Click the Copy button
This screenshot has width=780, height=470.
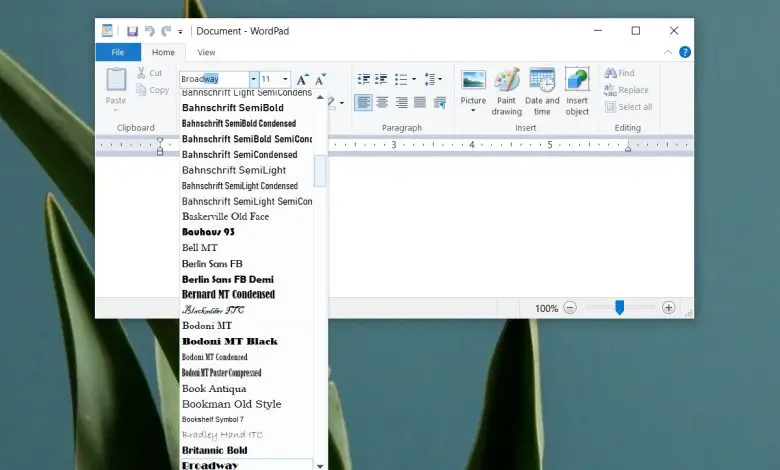pyautogui.click(x=153, y=90)
